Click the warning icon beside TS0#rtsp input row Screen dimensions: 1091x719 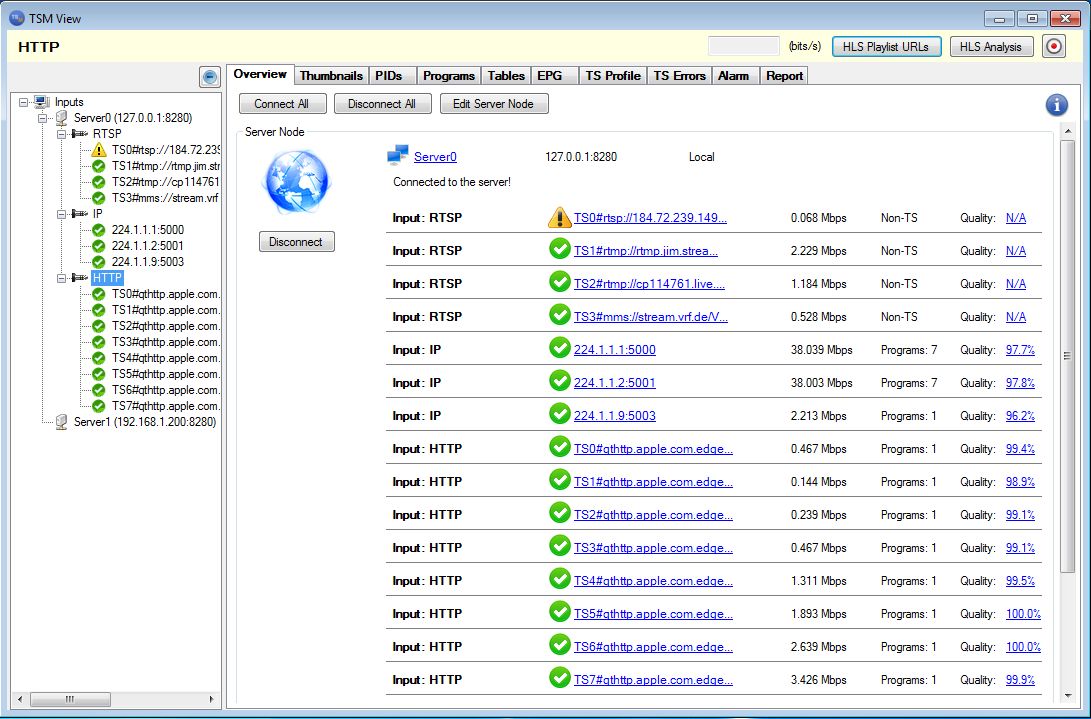[559, 218]
